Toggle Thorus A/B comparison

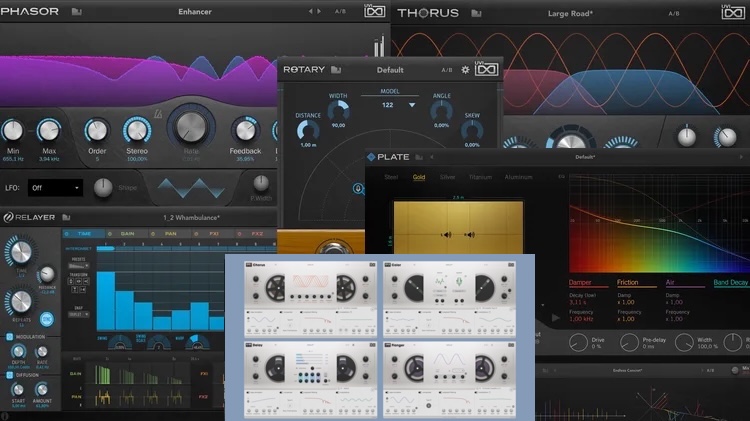tap(674, 13)
